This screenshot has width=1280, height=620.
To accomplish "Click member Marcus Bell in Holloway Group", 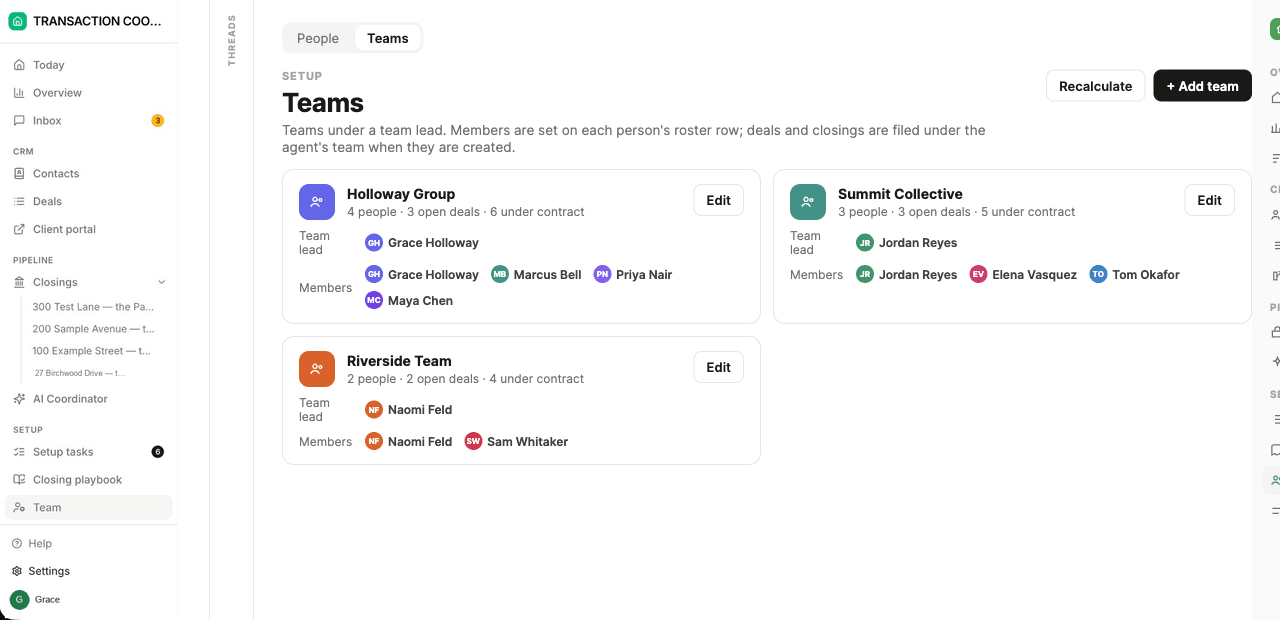I will tap(537, 275).
